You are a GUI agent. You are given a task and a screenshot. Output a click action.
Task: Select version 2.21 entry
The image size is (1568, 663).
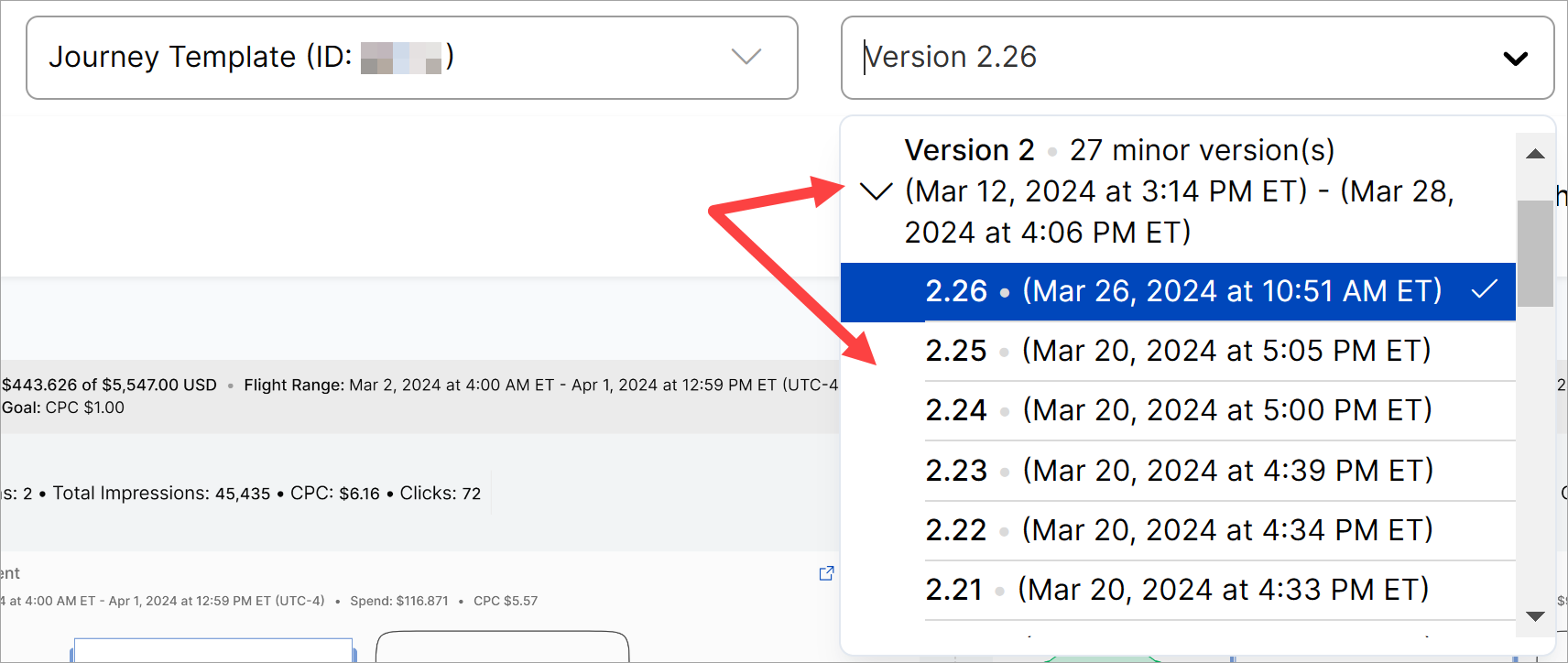[1178, 590]
